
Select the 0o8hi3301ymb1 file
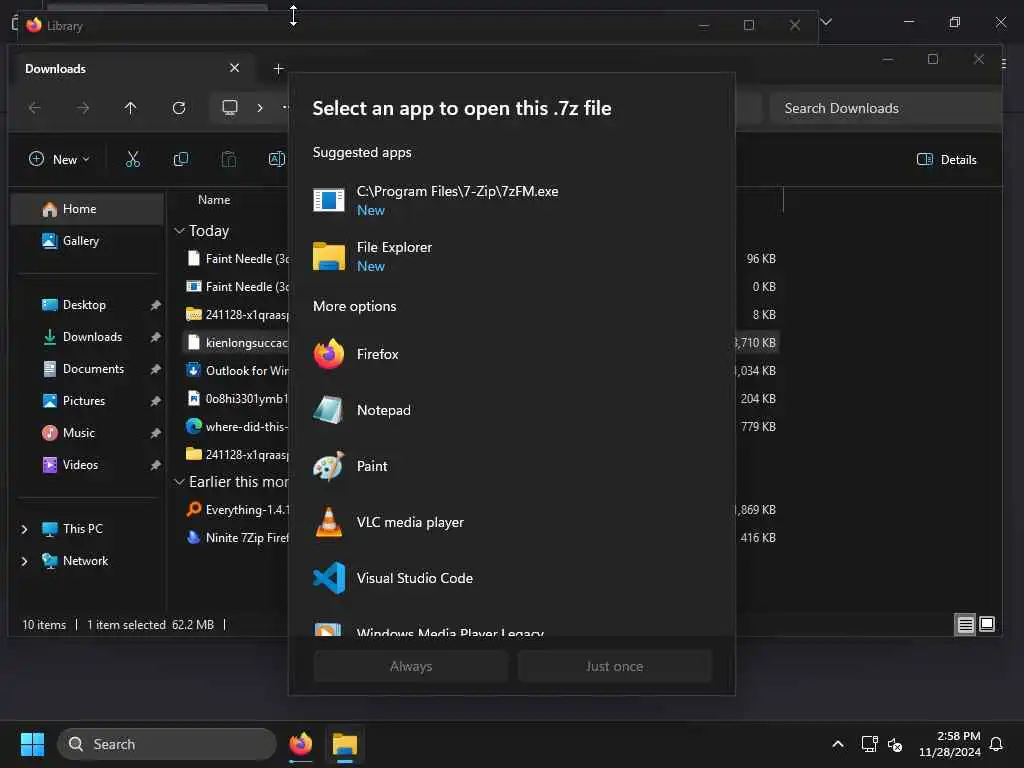(x=236, y=398)
